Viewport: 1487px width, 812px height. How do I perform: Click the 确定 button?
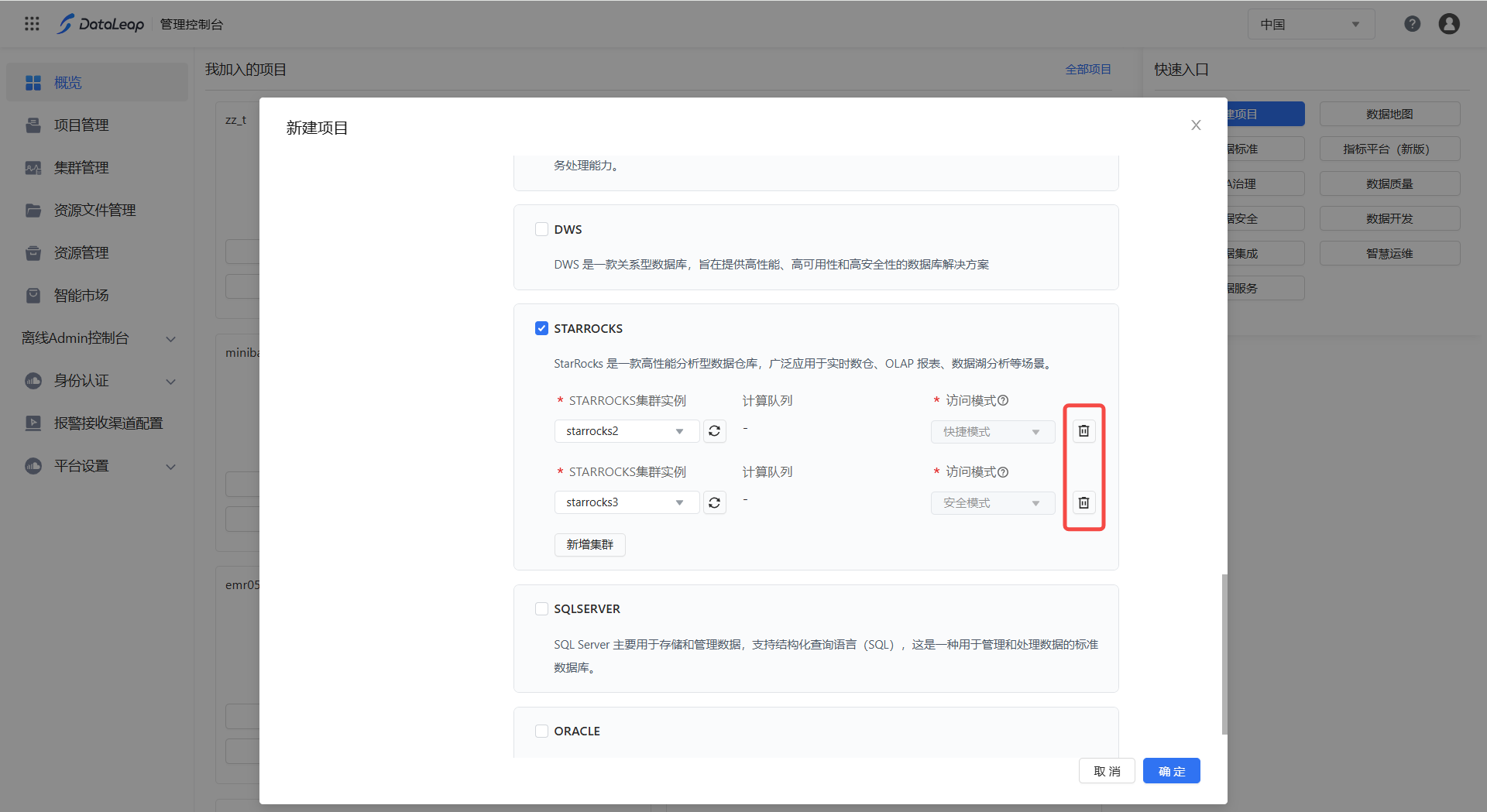tap(1171, 771)
